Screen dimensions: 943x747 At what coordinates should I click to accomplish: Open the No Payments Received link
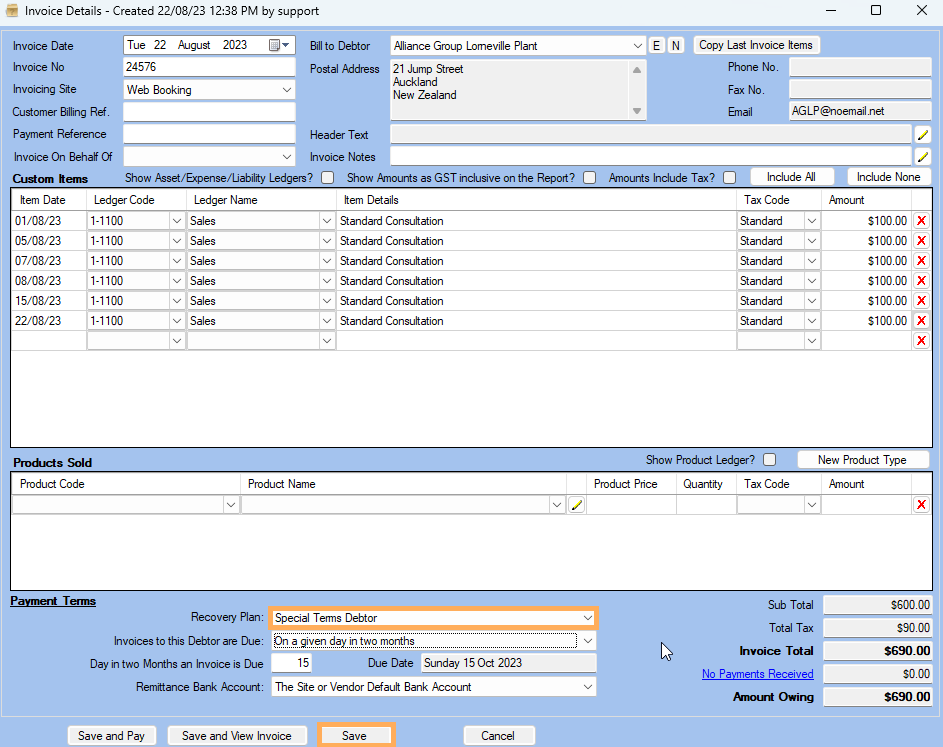pos(757,674)
